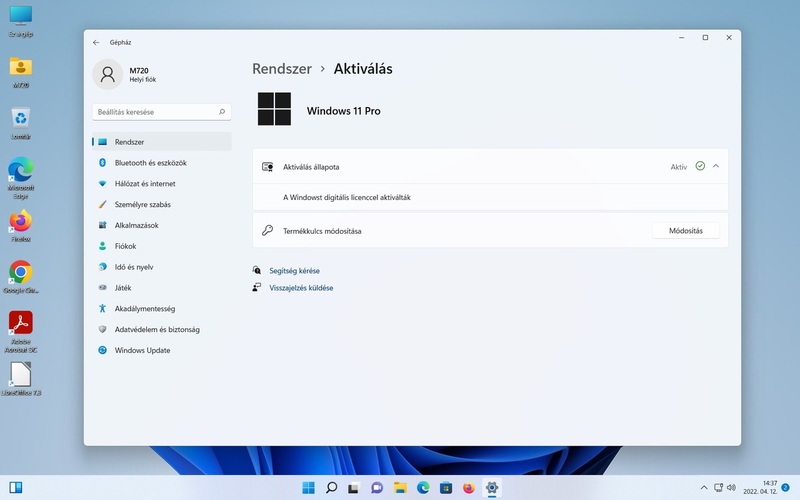Go back with the arrow beside Gépház
The image size is (800, 500).
click(x=96, y=42)
